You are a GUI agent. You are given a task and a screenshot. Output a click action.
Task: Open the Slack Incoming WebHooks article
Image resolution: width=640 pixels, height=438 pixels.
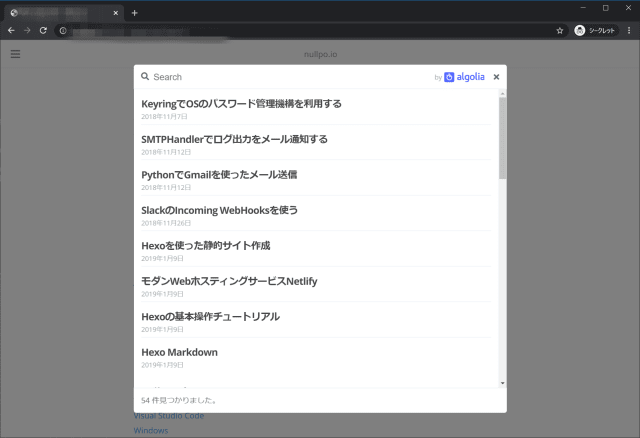tap(220, 210)
